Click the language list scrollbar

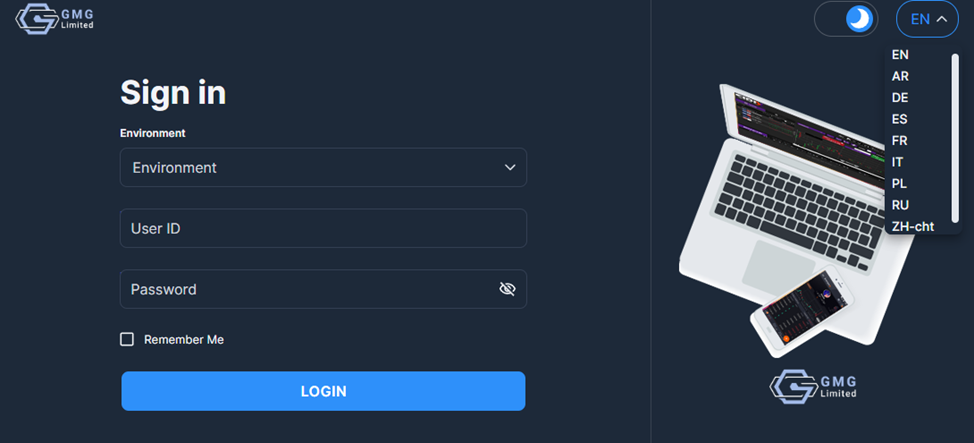(x=955, y=138)
